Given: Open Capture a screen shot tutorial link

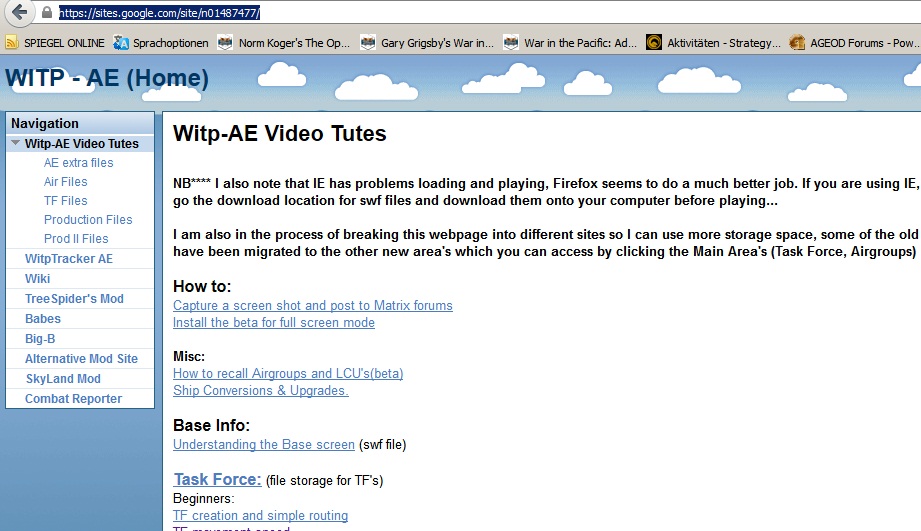Looking at the screenshot, I should [312, 305].
